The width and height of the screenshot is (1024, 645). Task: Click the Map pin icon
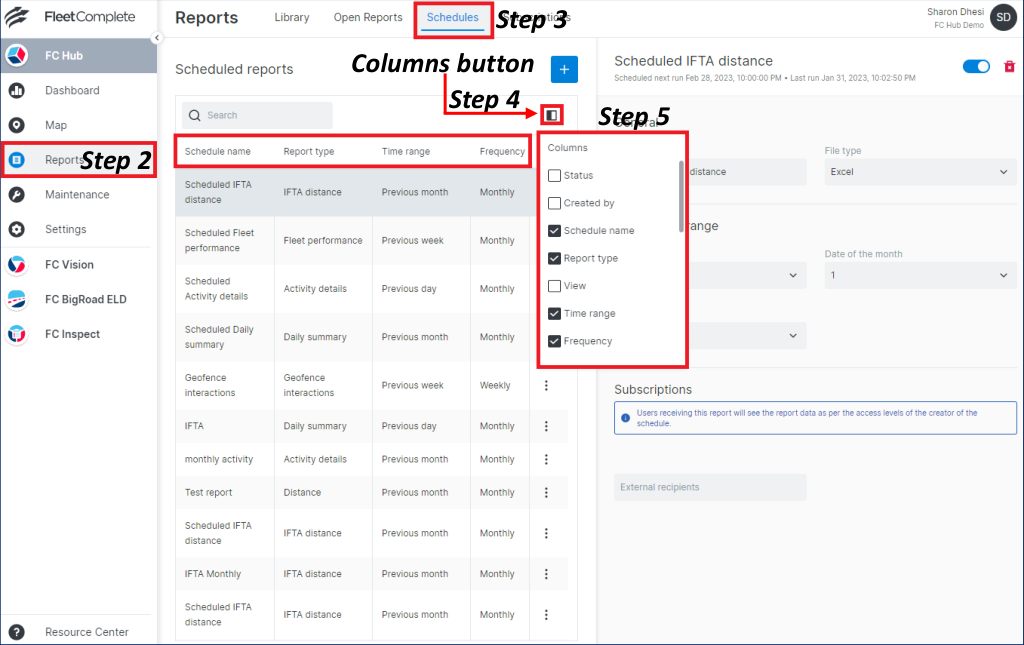(x=17, y=126)
